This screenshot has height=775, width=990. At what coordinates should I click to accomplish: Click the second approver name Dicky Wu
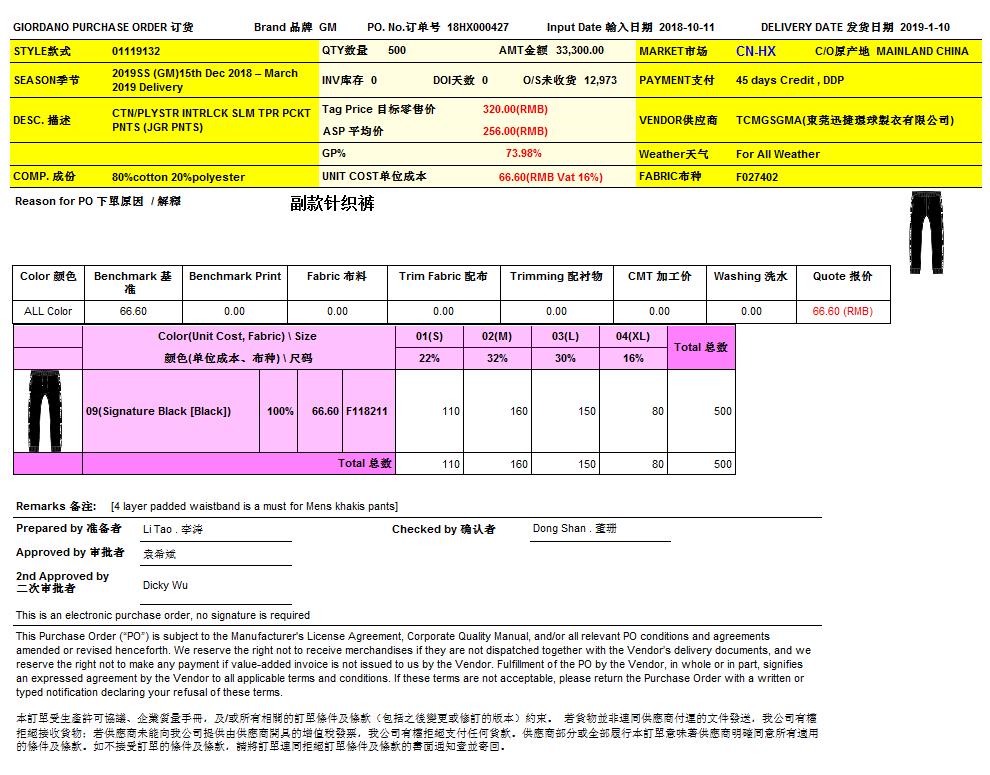click(165, 585)
